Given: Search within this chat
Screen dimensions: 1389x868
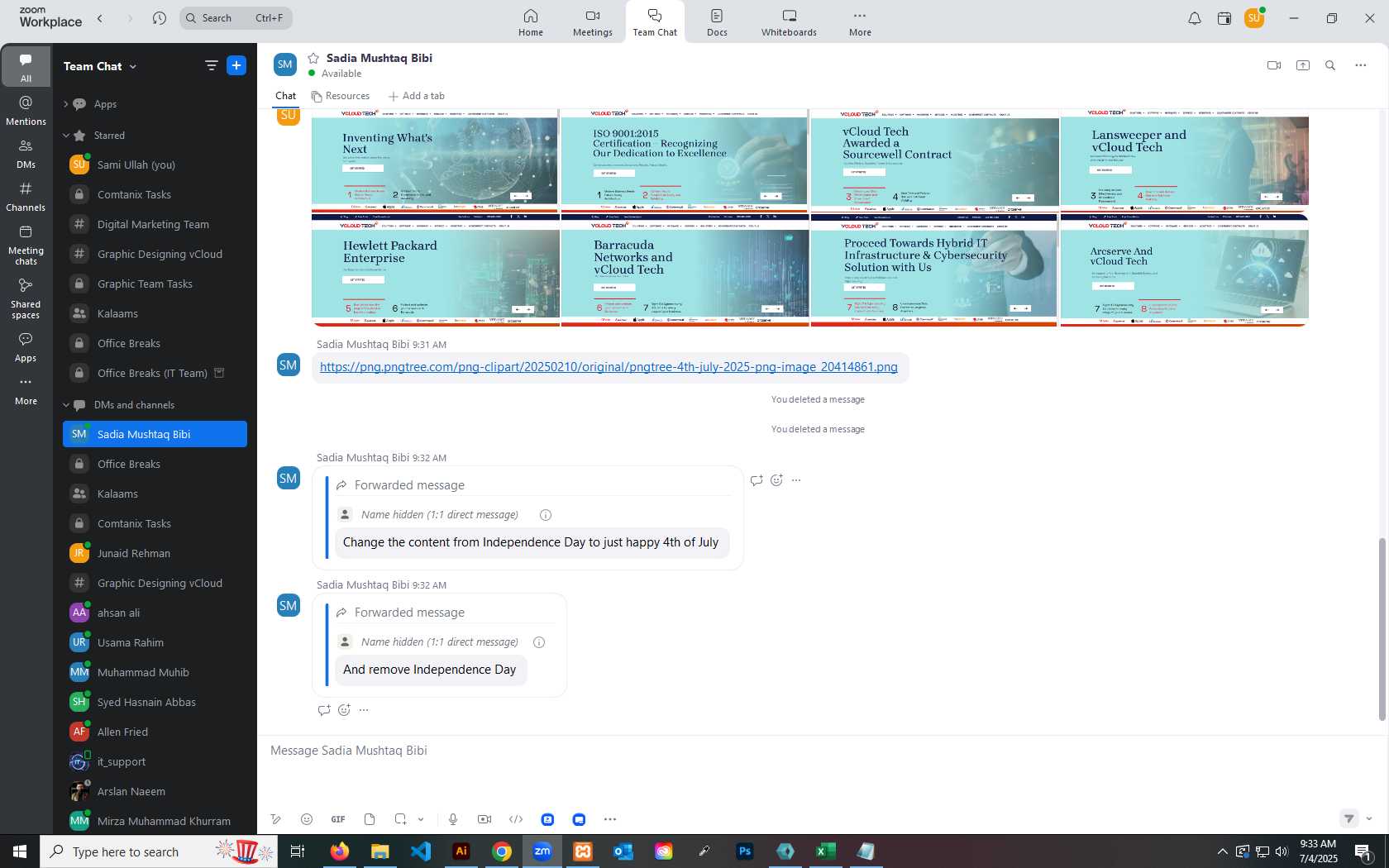Looking at the screenshot, I should pos(1330,65).
